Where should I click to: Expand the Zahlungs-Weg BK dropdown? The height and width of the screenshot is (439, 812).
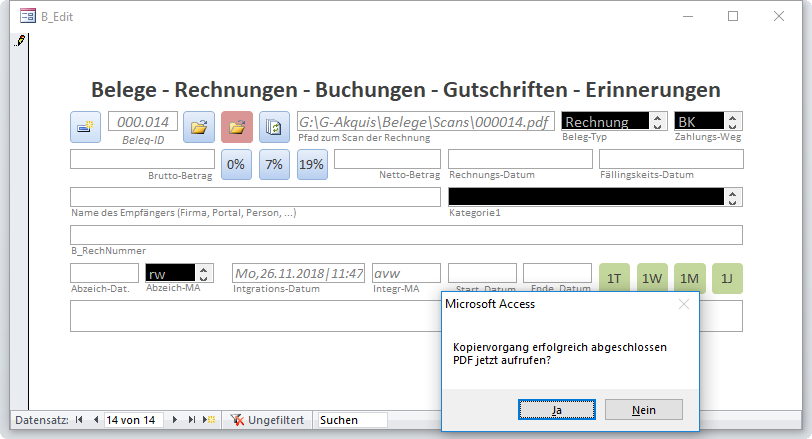pos(735,121)
